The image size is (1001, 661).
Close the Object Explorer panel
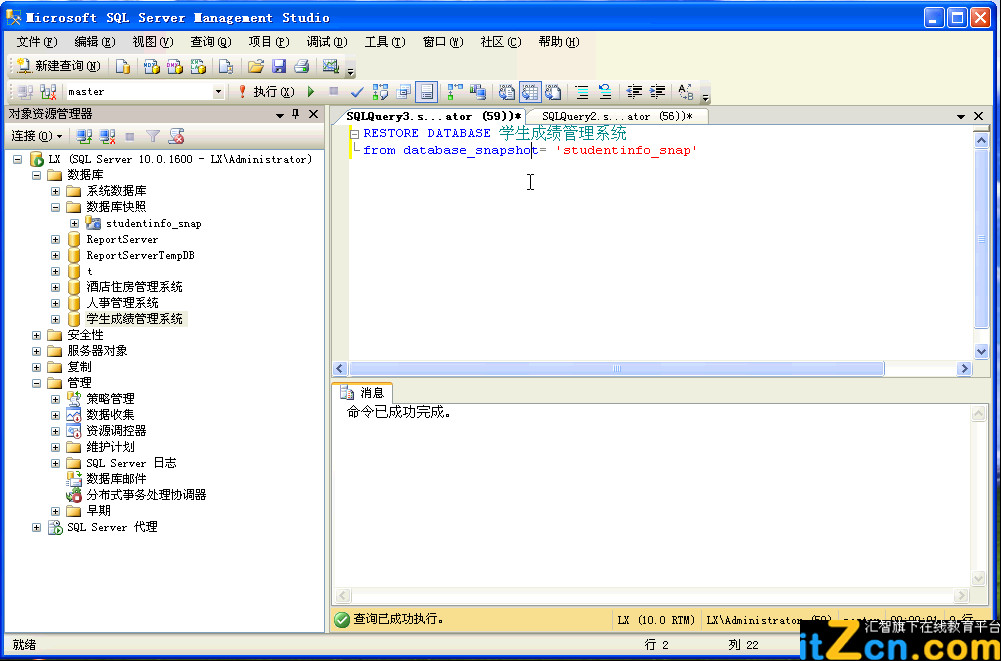point(313,114)
